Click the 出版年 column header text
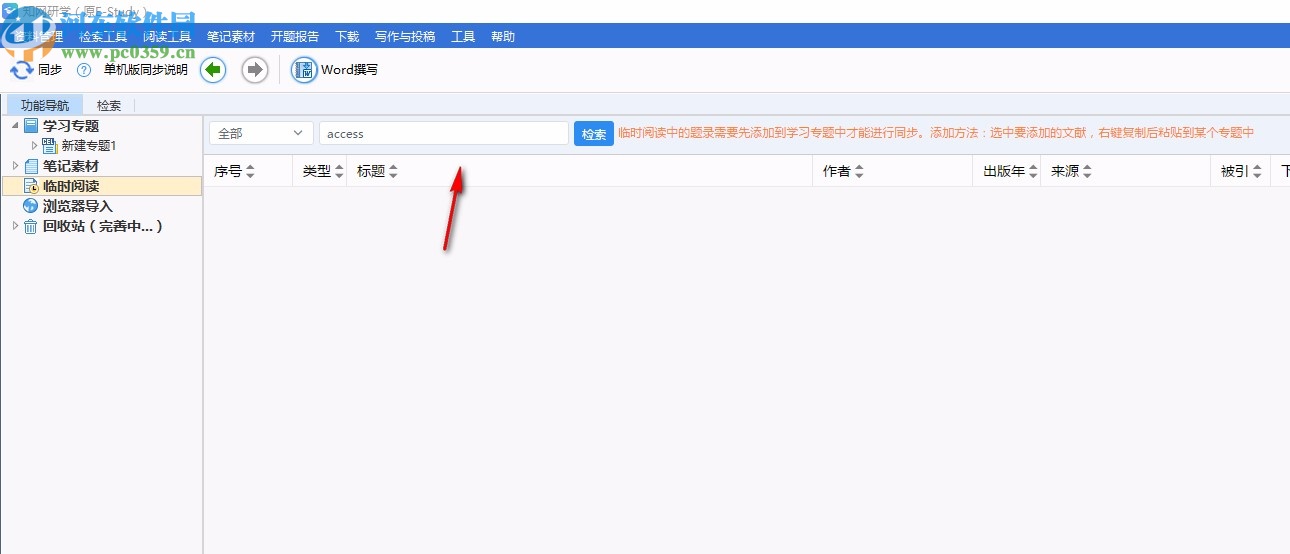 pos(1004,172)
